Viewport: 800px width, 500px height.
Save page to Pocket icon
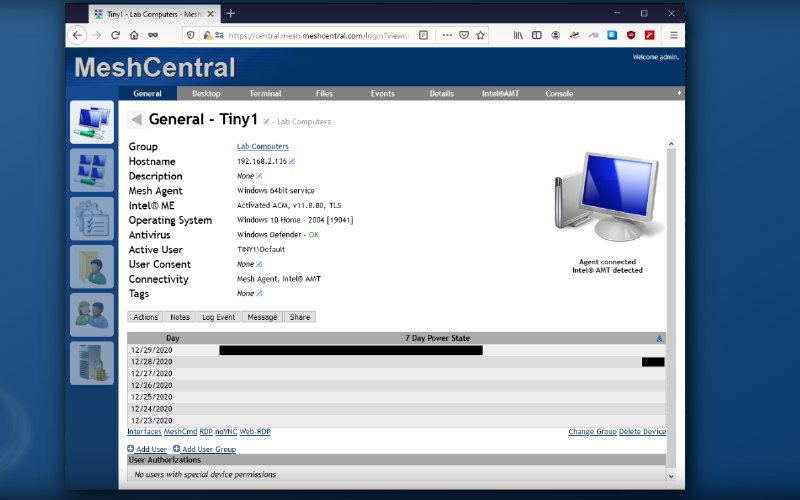[x=464, y=35]
